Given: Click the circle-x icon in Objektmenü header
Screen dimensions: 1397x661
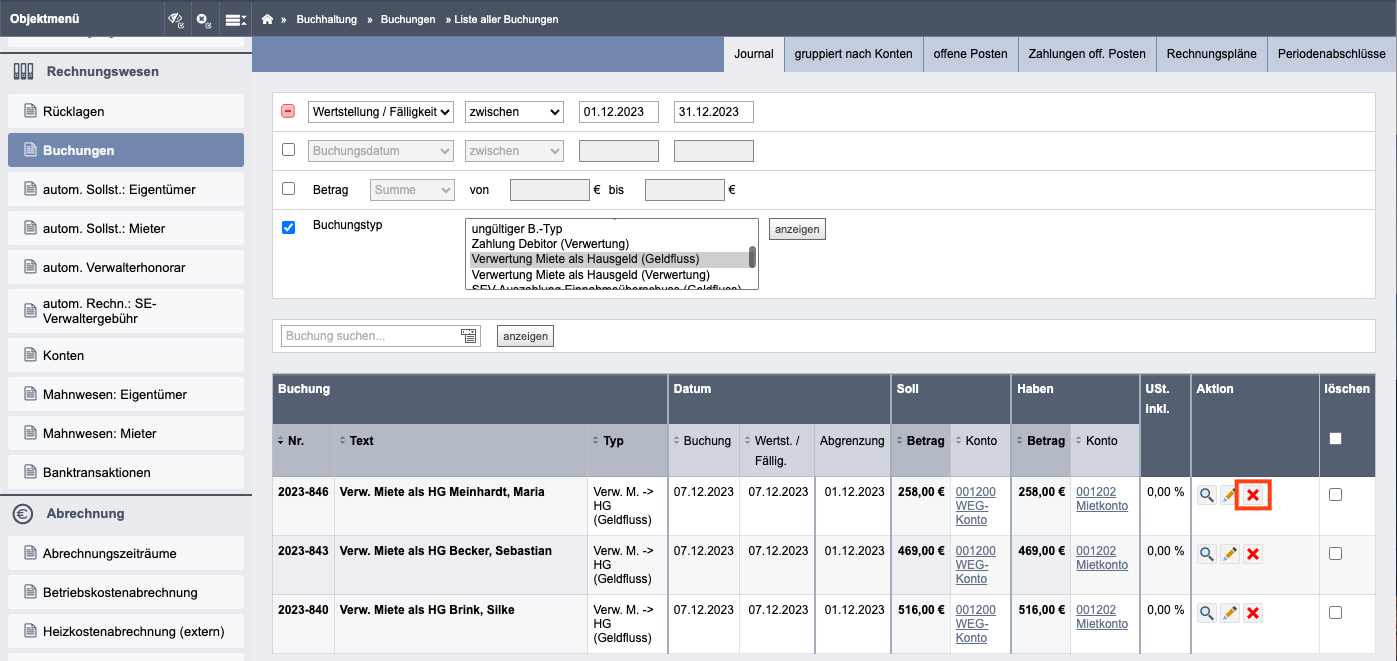Looking at the screenshot, I should pos(204,19).
